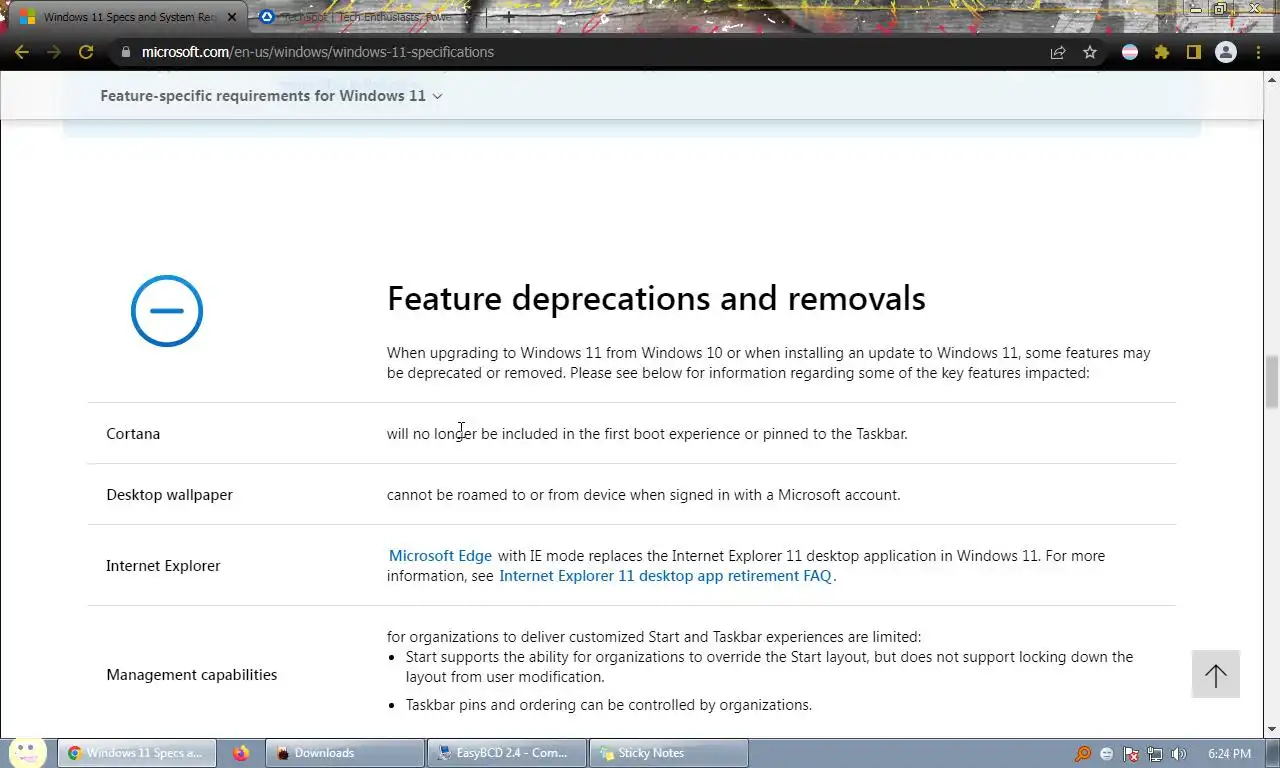Click the Cortana row label
This screenshot has width=1280, height=768.
click(x=133, y=434)
